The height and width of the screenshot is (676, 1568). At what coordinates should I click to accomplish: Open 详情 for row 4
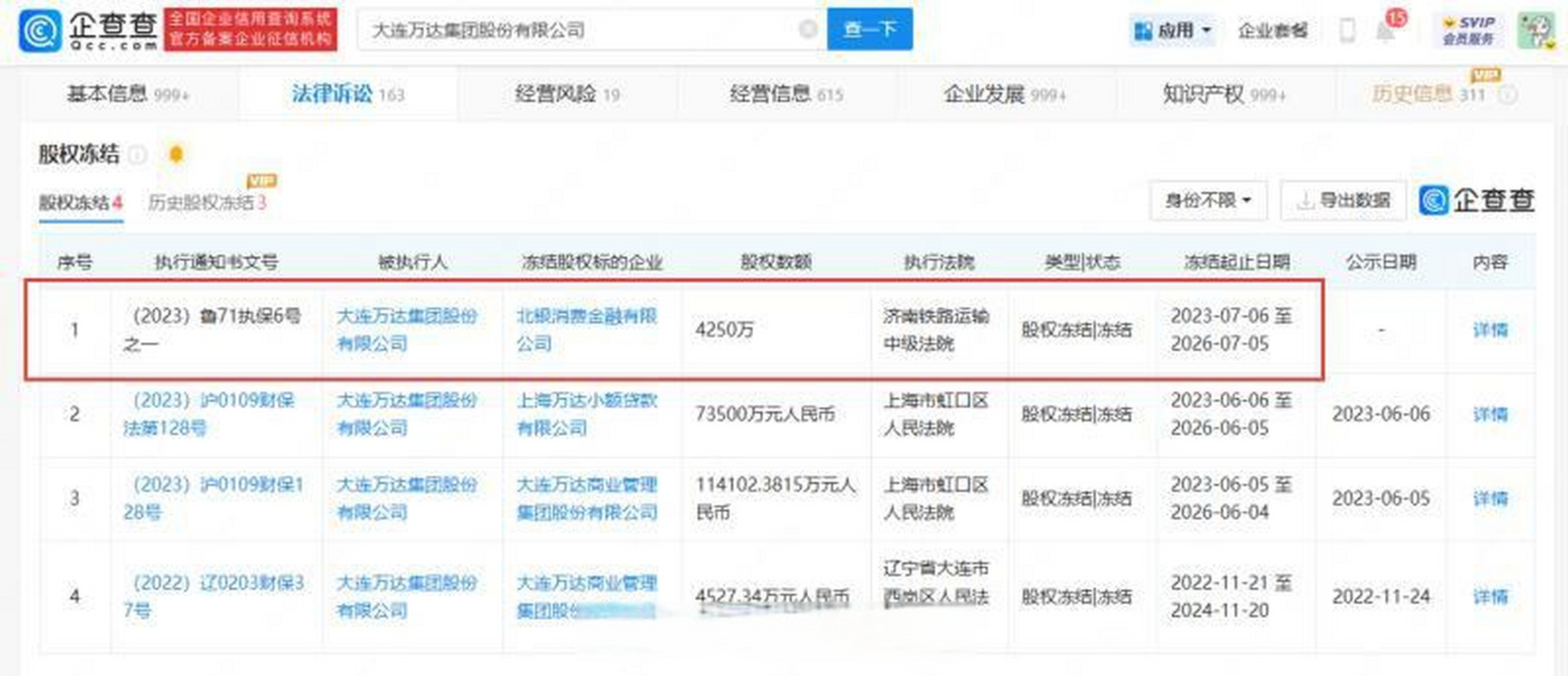coord(1490,597)
